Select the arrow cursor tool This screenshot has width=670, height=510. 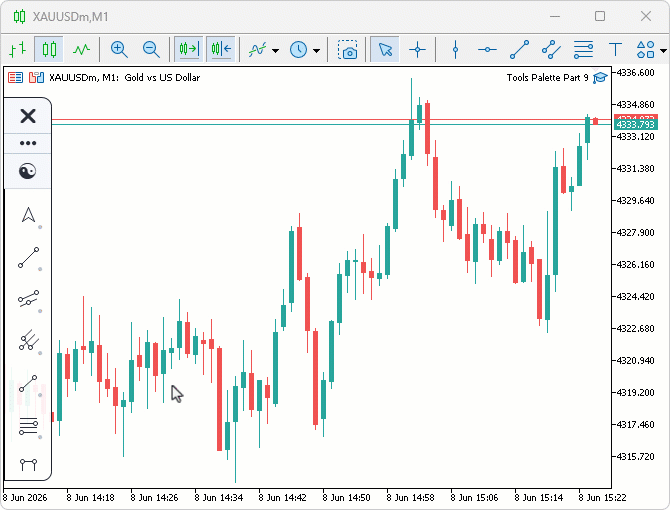coord(385,50)
